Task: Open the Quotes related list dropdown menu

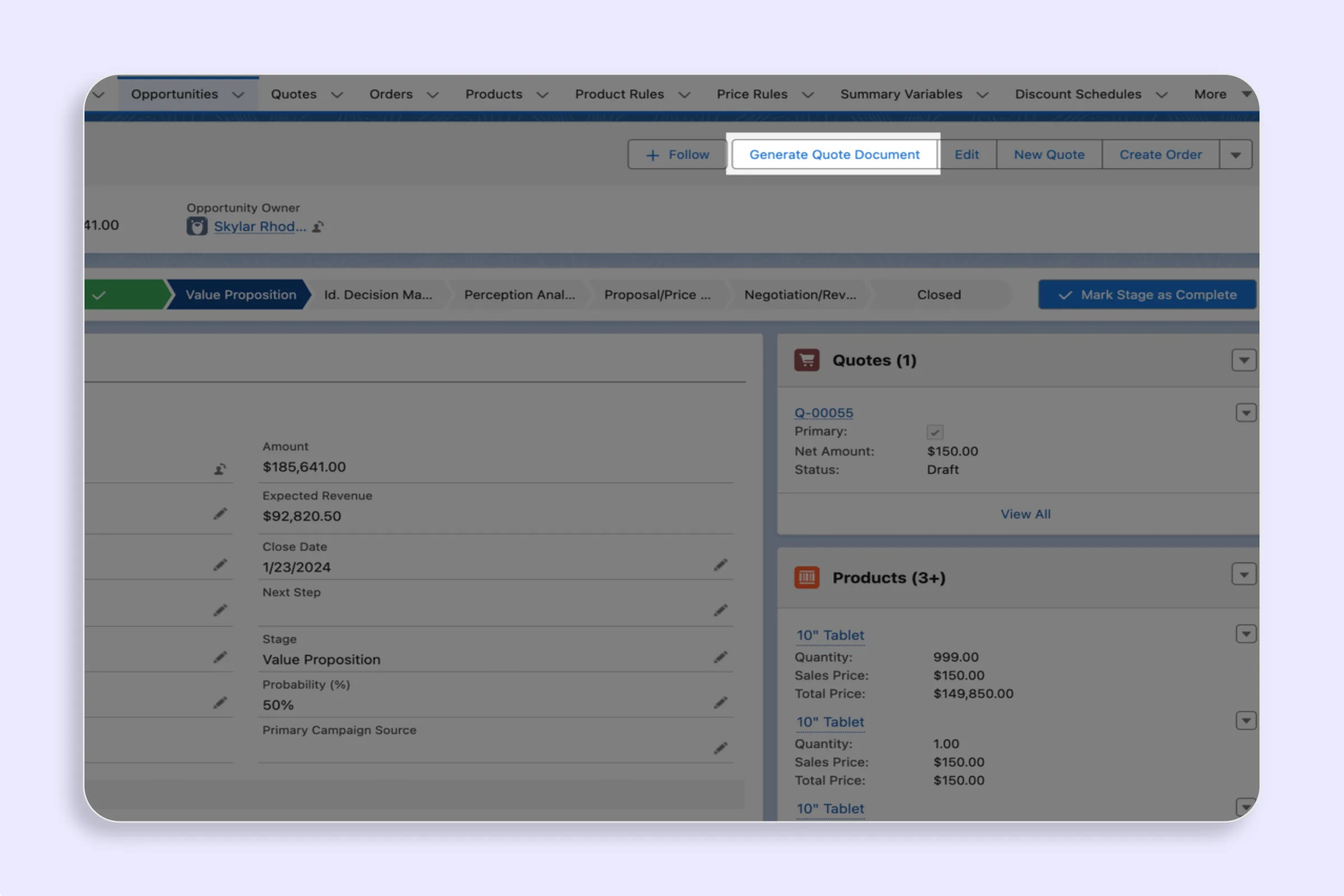Action: [1243, 361]
